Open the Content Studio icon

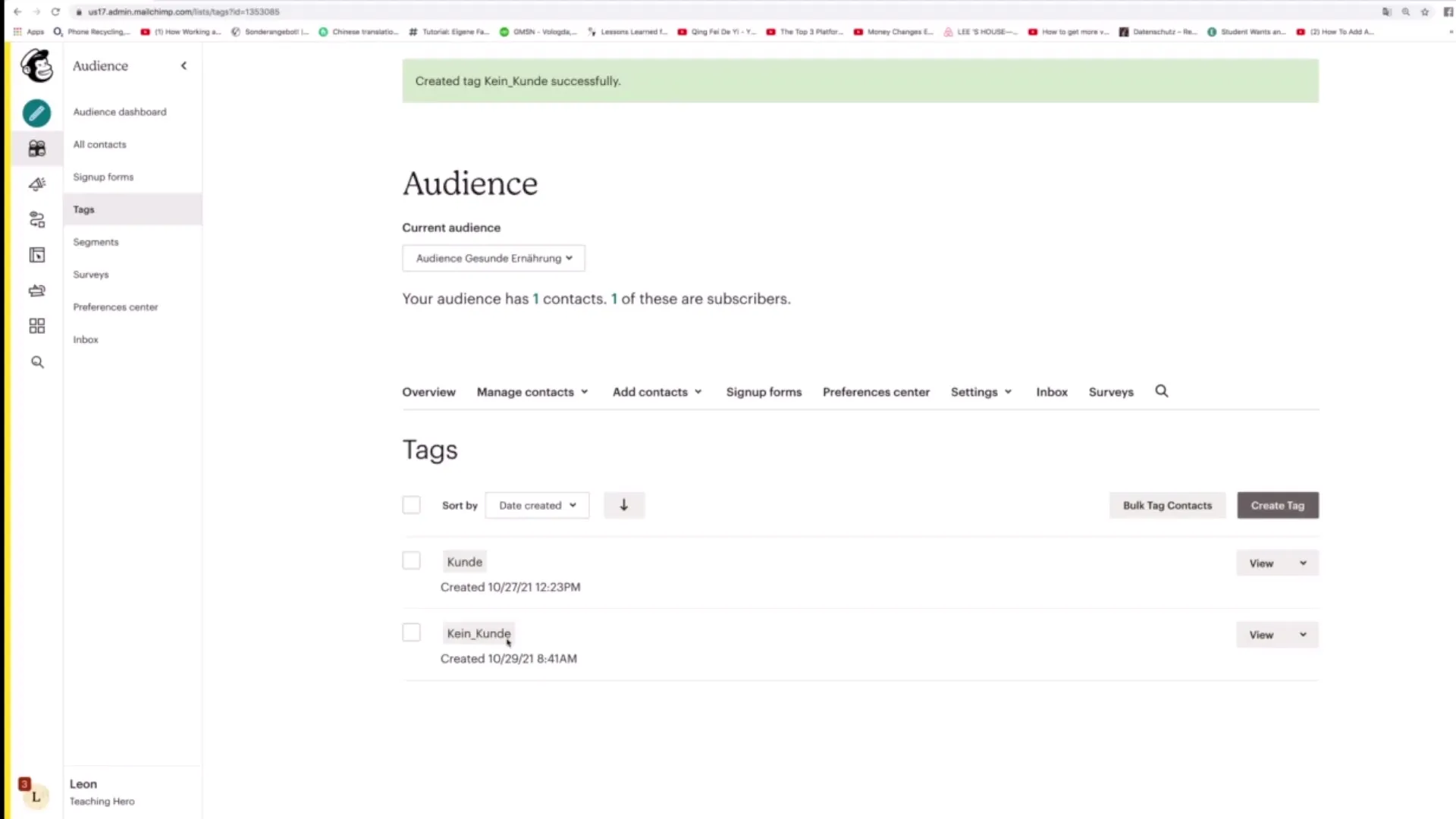pyautogui.click(x=36, y=290)
